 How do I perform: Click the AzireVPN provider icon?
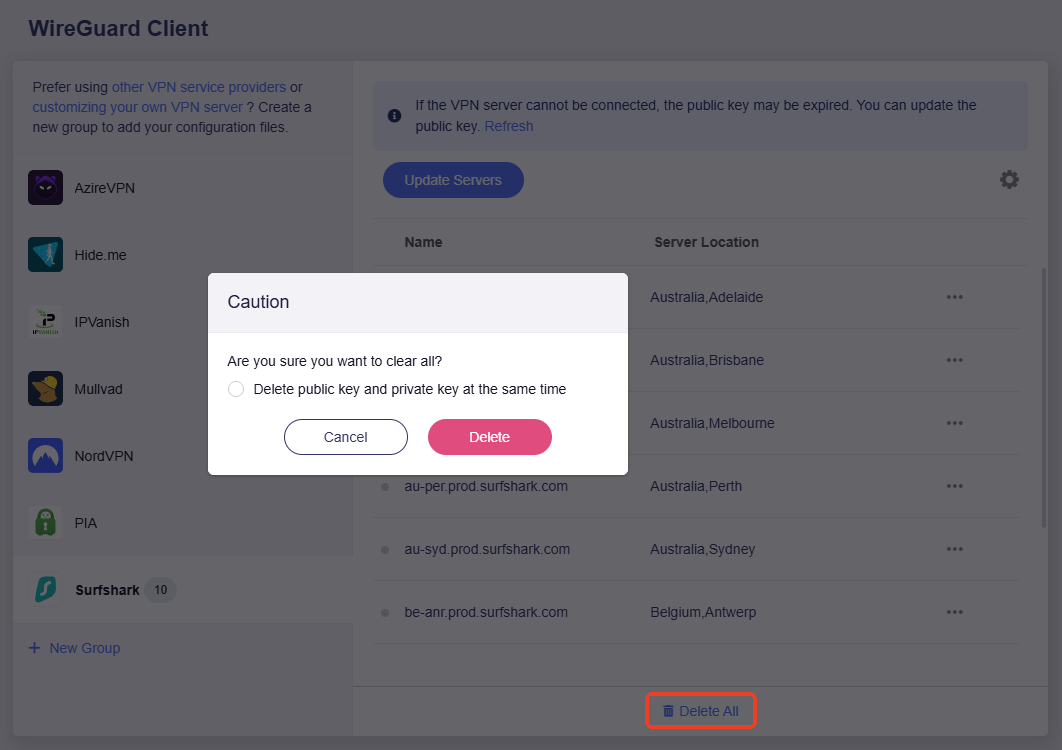[x=45, y=188]
